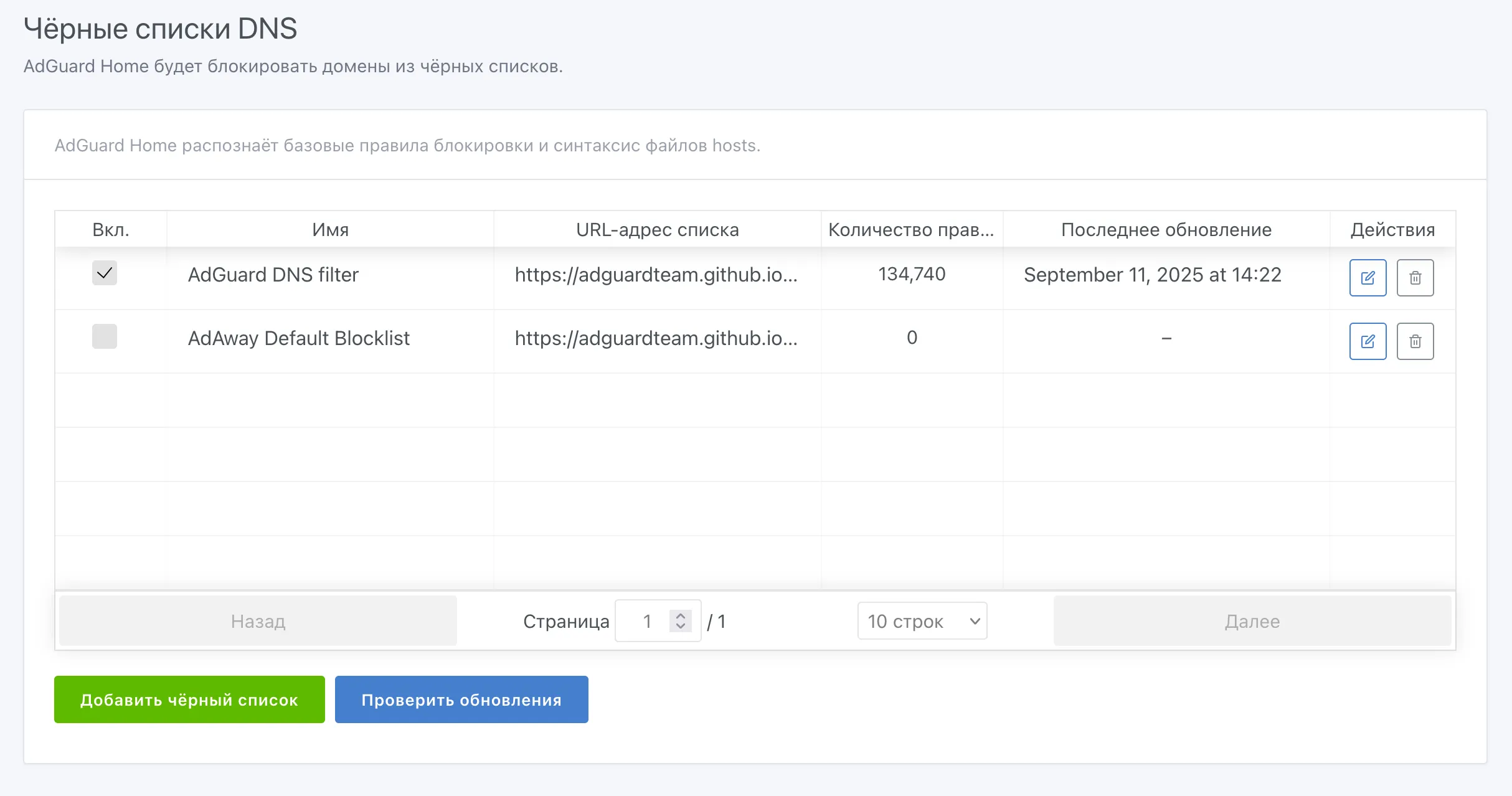The height and width of the screenshot is (796, 1512).
Task: Click the Действия column header
Action: [x=1392, y=230]
